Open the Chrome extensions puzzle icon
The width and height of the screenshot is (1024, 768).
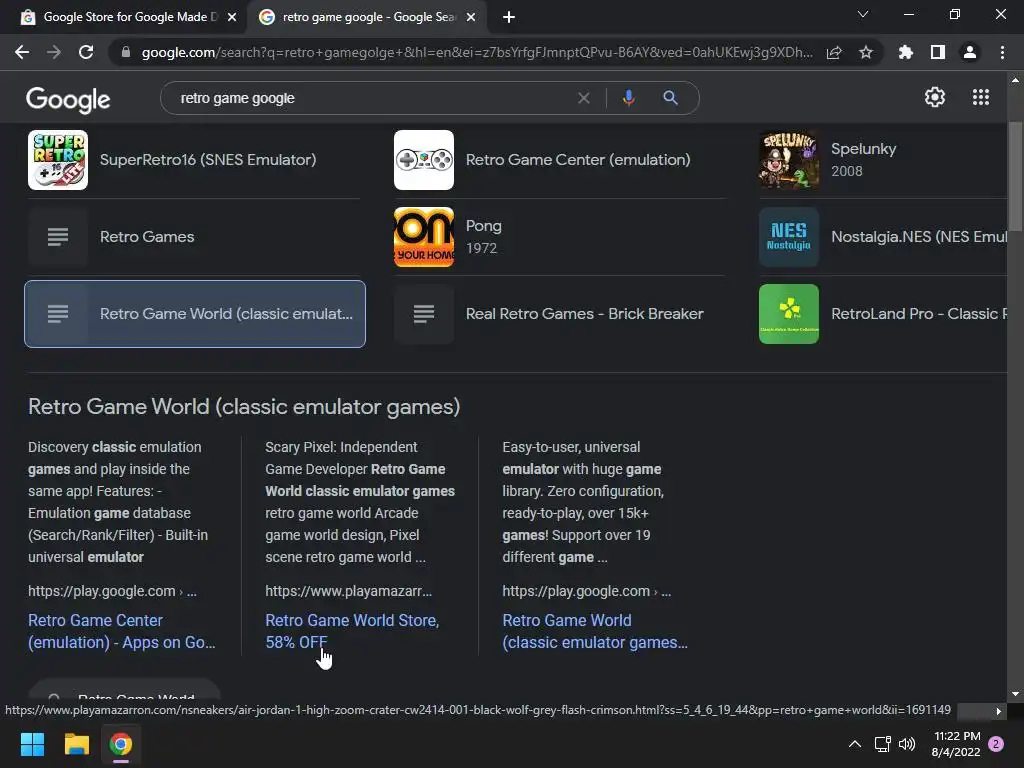[906, 52]
